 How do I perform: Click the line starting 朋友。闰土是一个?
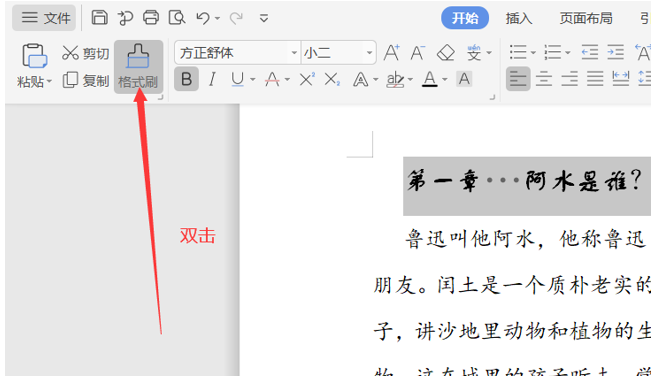coord(512,286)
